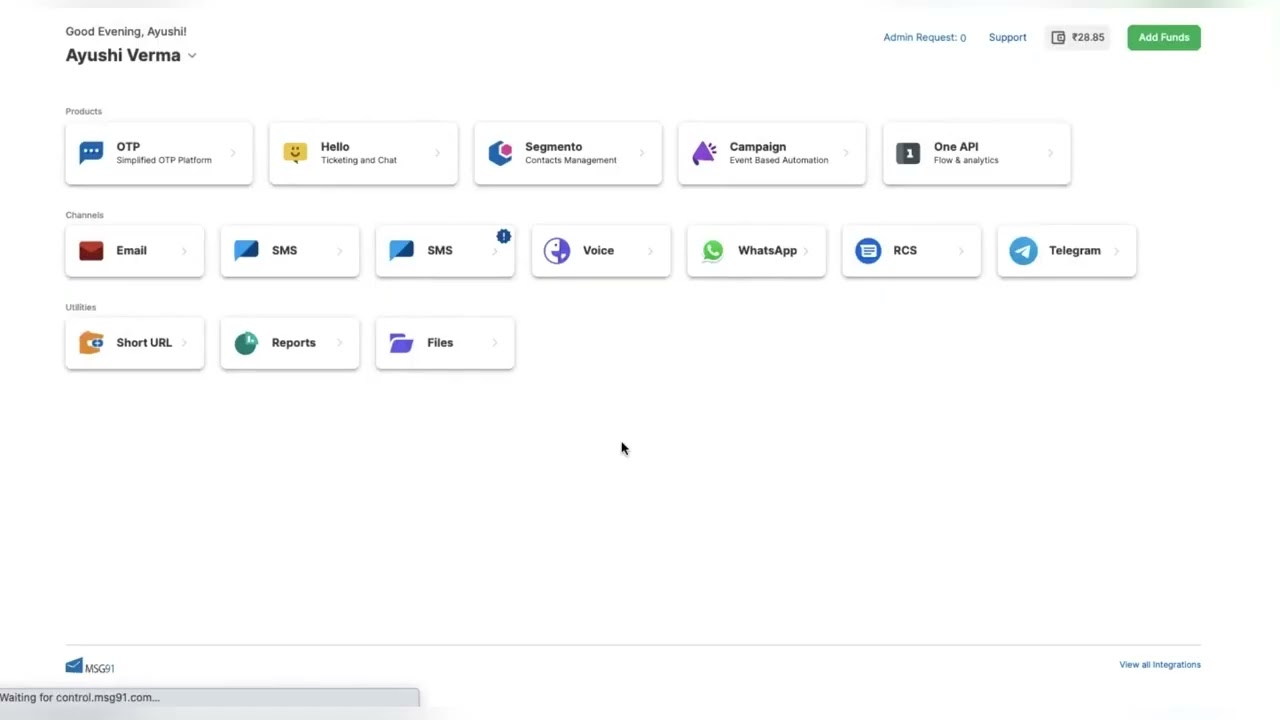Click the Files folder icon
This screenshot has height=720, width=1280.
(401, 343)
